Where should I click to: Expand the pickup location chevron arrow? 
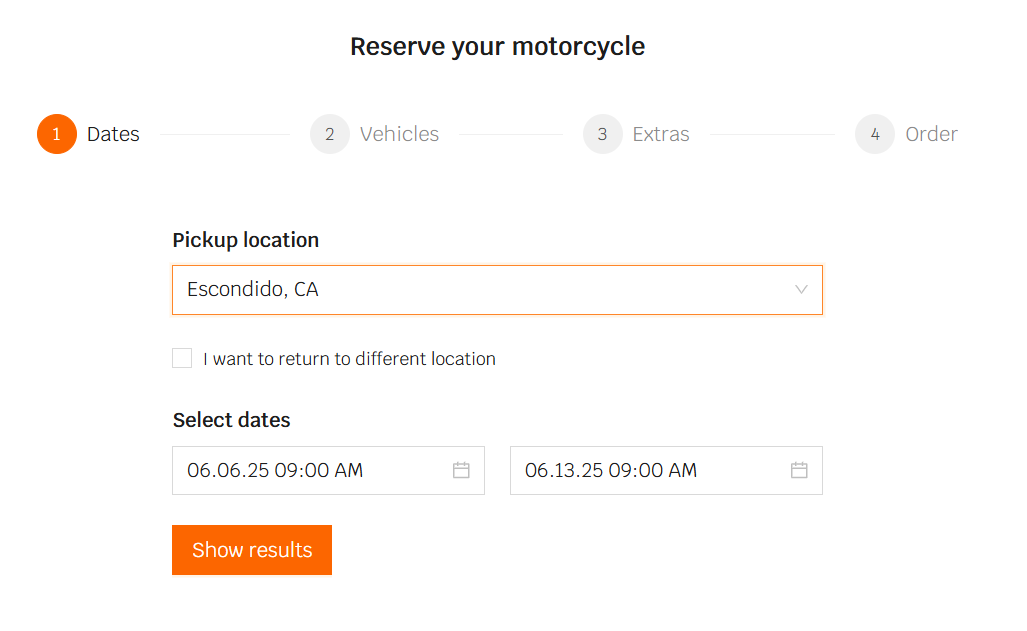click(x=801, y=290)
